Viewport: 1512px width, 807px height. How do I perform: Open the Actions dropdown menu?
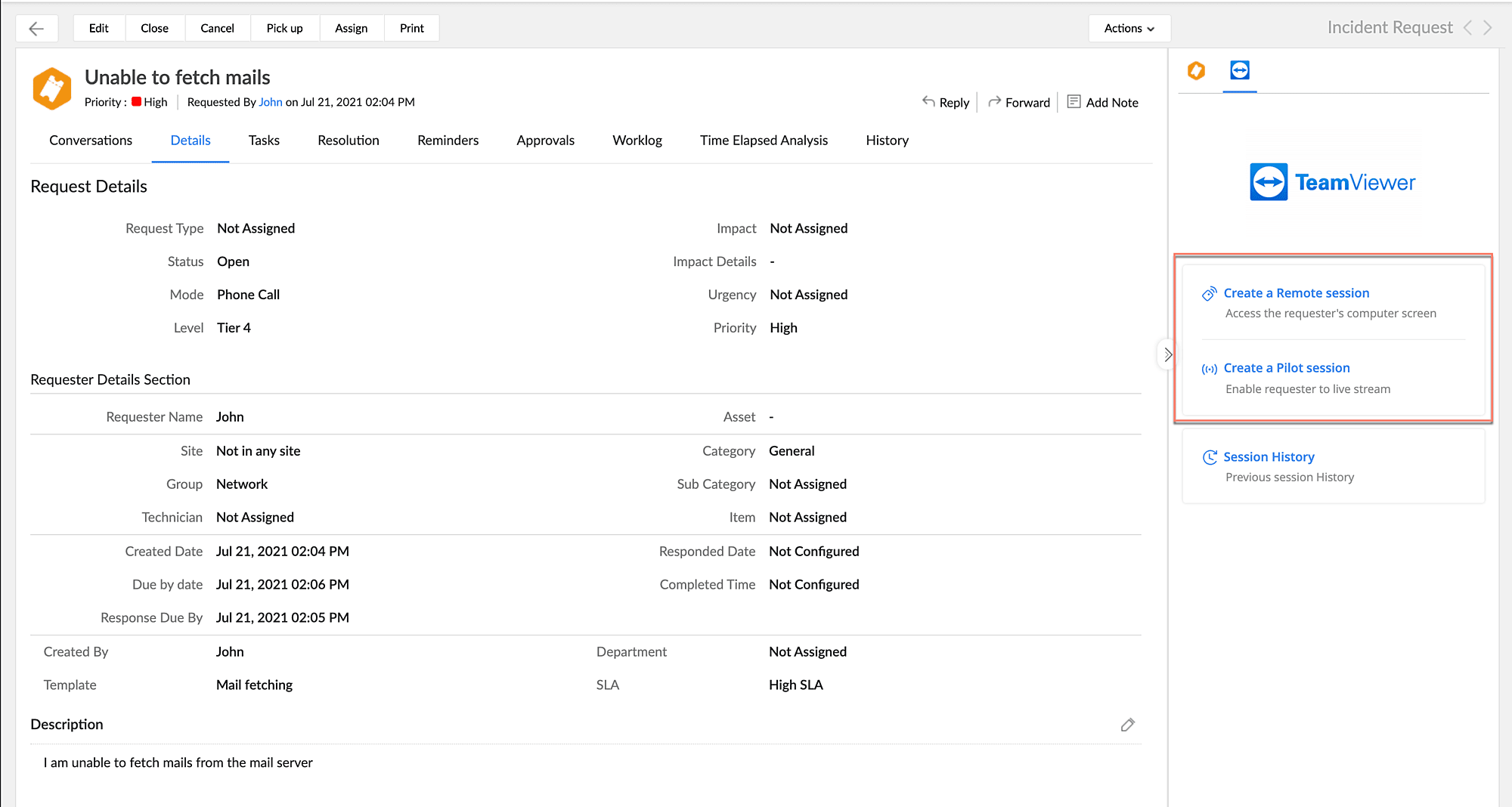click(x=1129, y=28)
